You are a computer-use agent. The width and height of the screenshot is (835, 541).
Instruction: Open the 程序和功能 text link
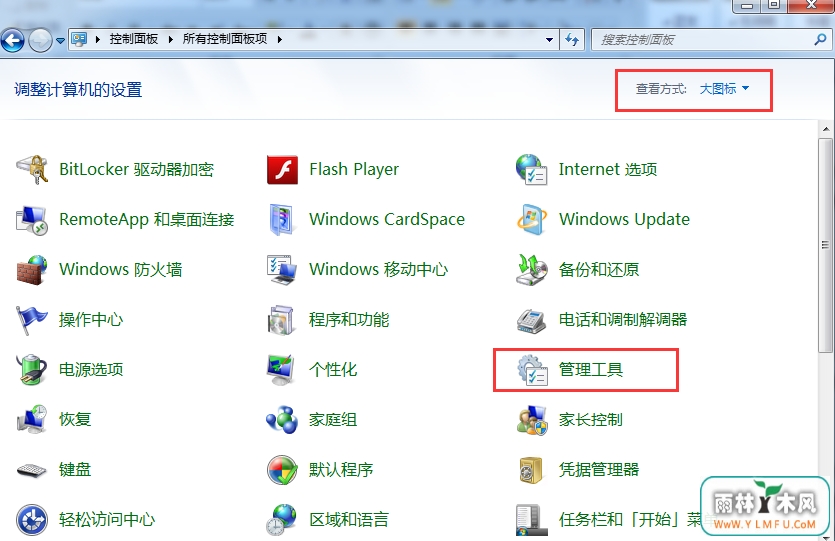coord(349,319)
